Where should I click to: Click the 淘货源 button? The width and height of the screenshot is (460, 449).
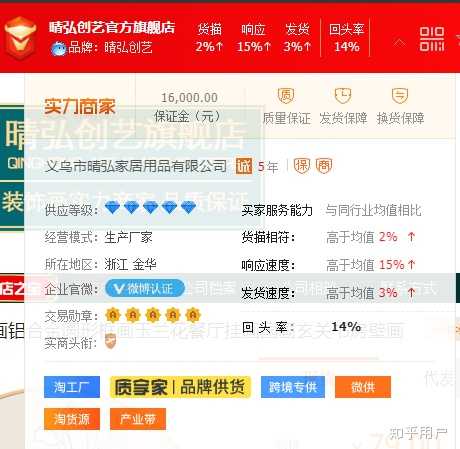click(x=72, y=419)
